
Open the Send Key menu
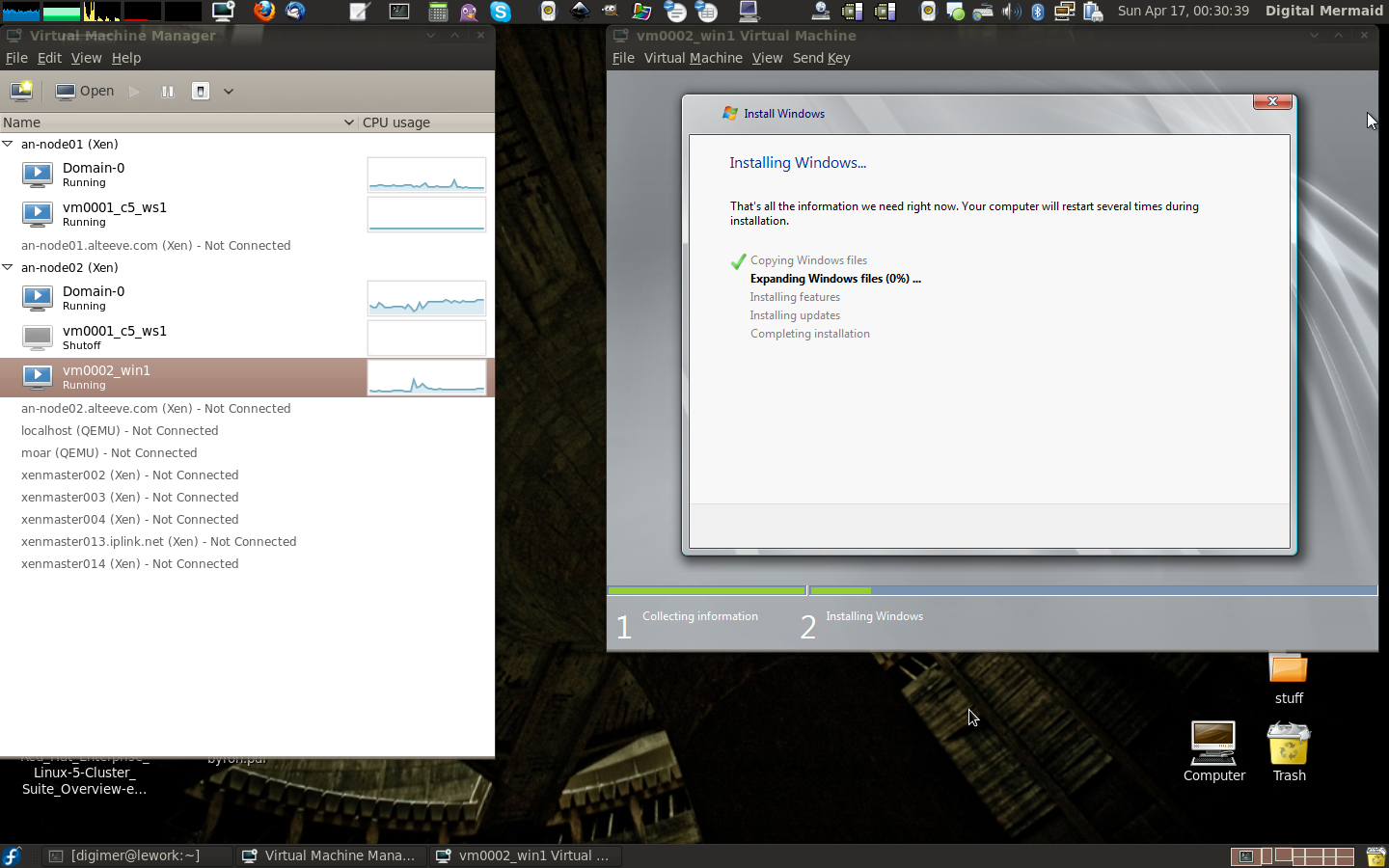pos(821,58)
